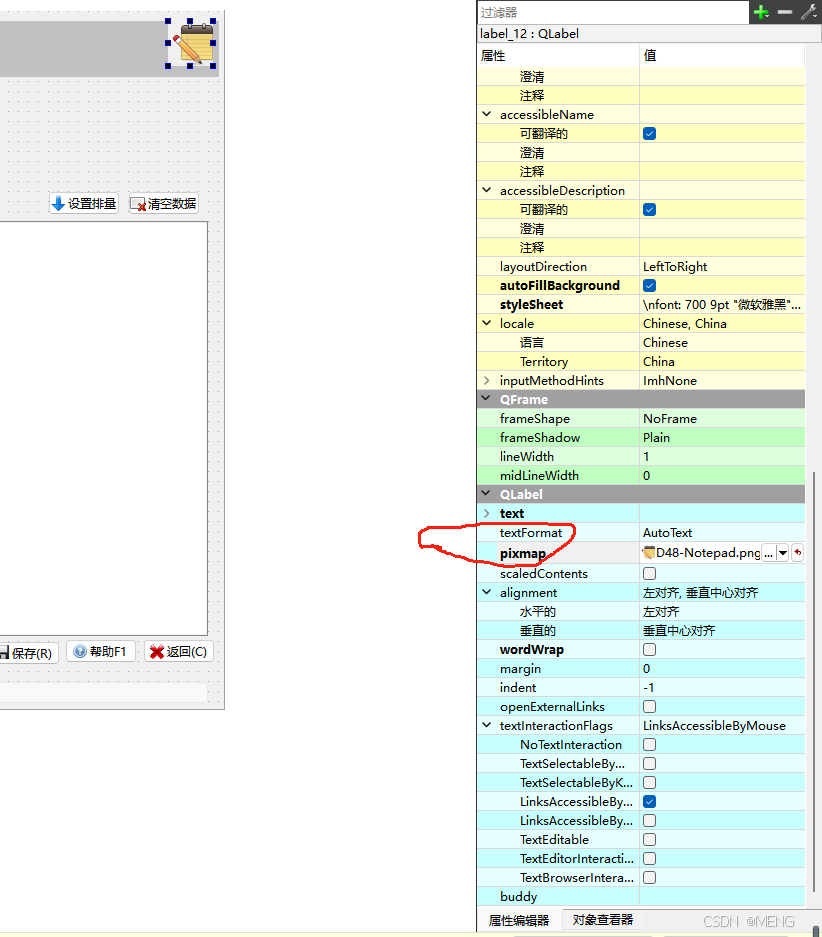Click the revert arrow icon next to pixmap
Screen dimensions: 822x937
[798, 552]
